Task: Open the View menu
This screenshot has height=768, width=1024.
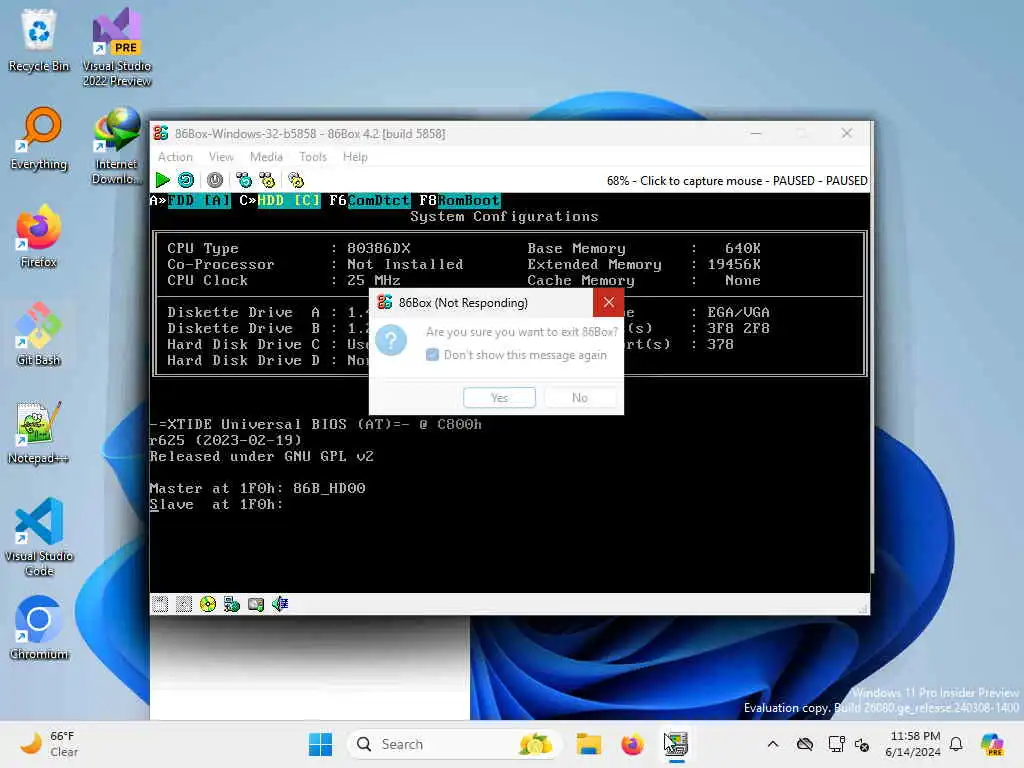Action: 221,157
